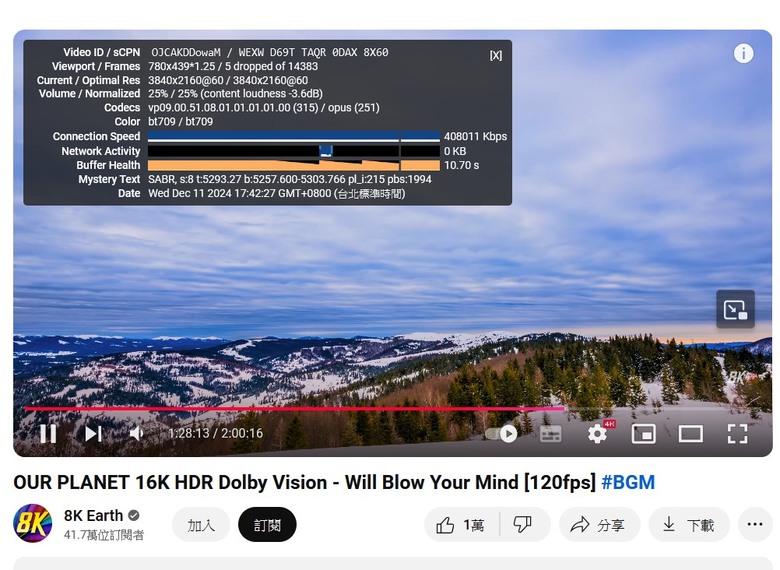
Task: Open the 8K Earth channel name
Action: point(93,516)
